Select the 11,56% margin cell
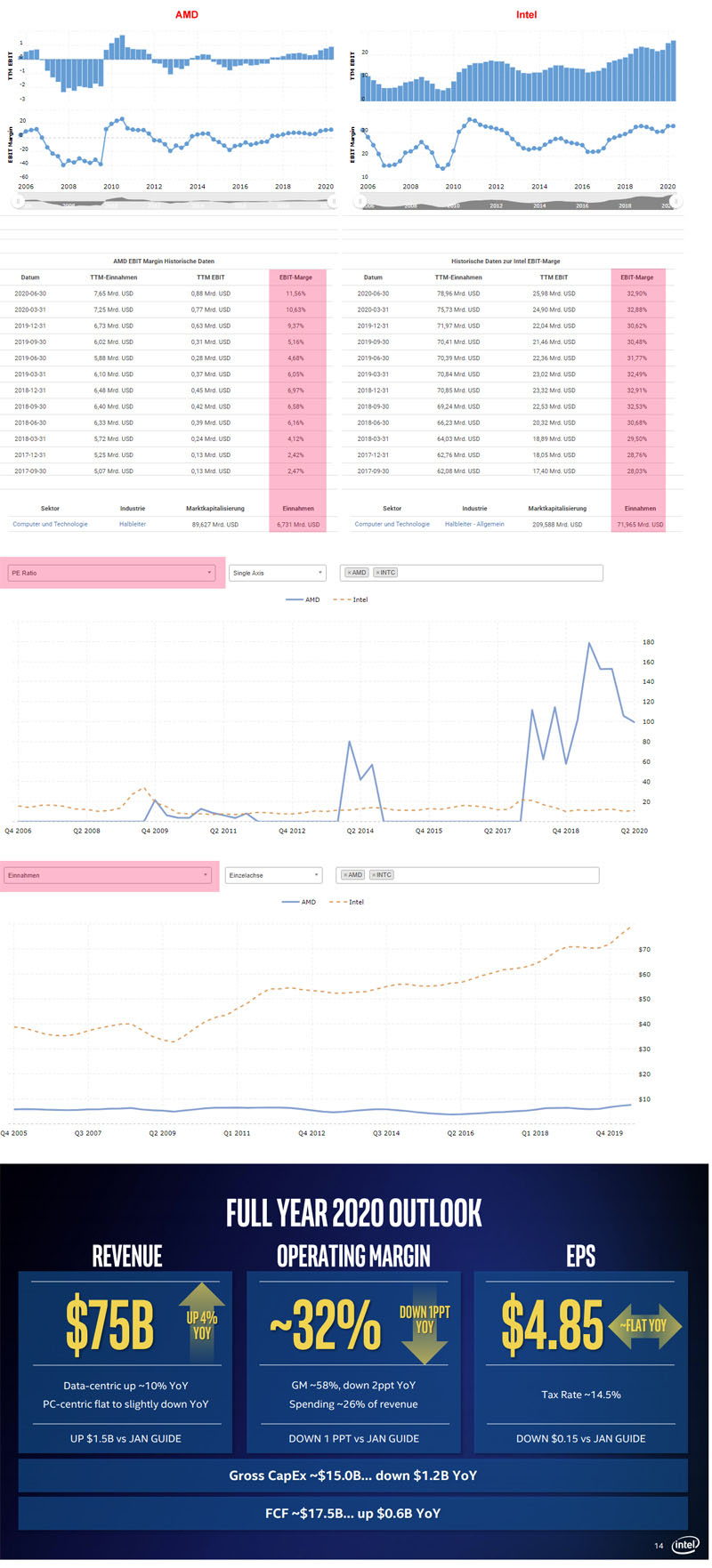 coord(295,293)
